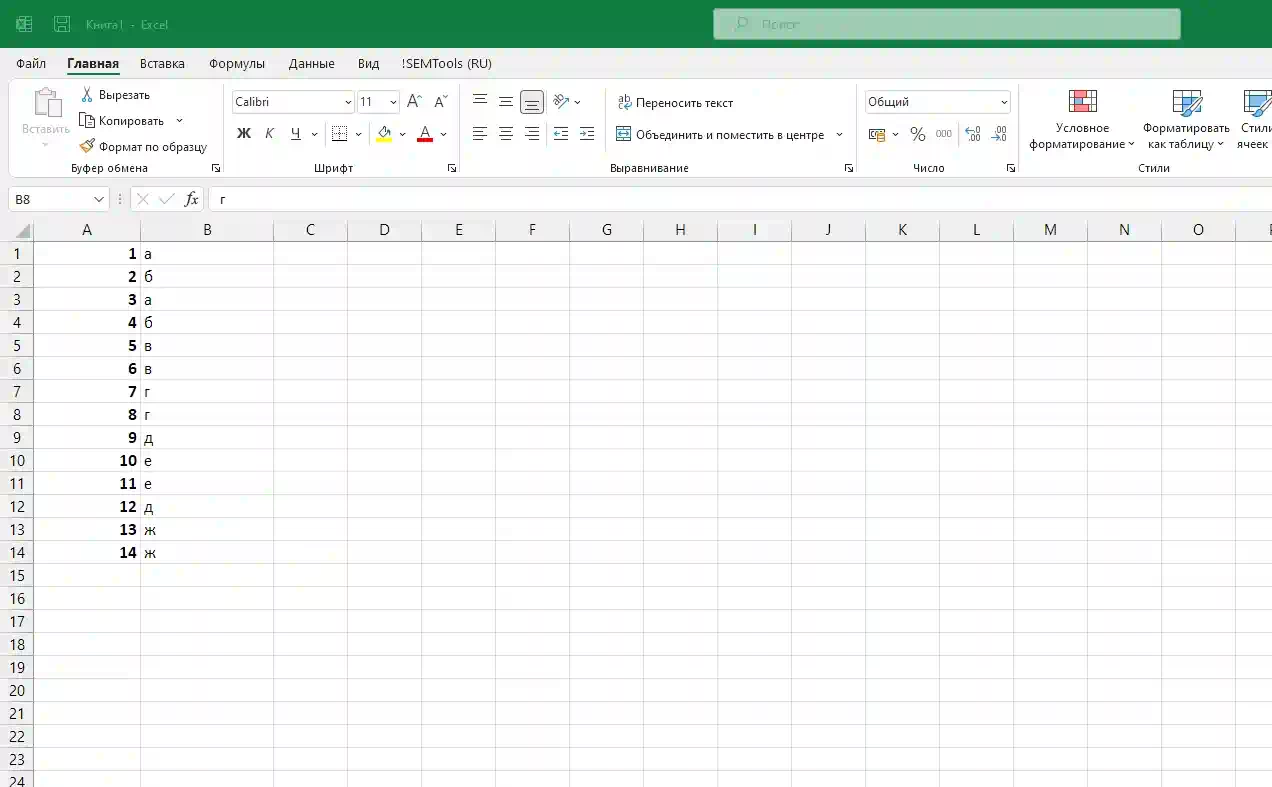Apply percent style icon
Image resolution: width=1272 pixels, height=787 pixels.
tap(917, 134)
